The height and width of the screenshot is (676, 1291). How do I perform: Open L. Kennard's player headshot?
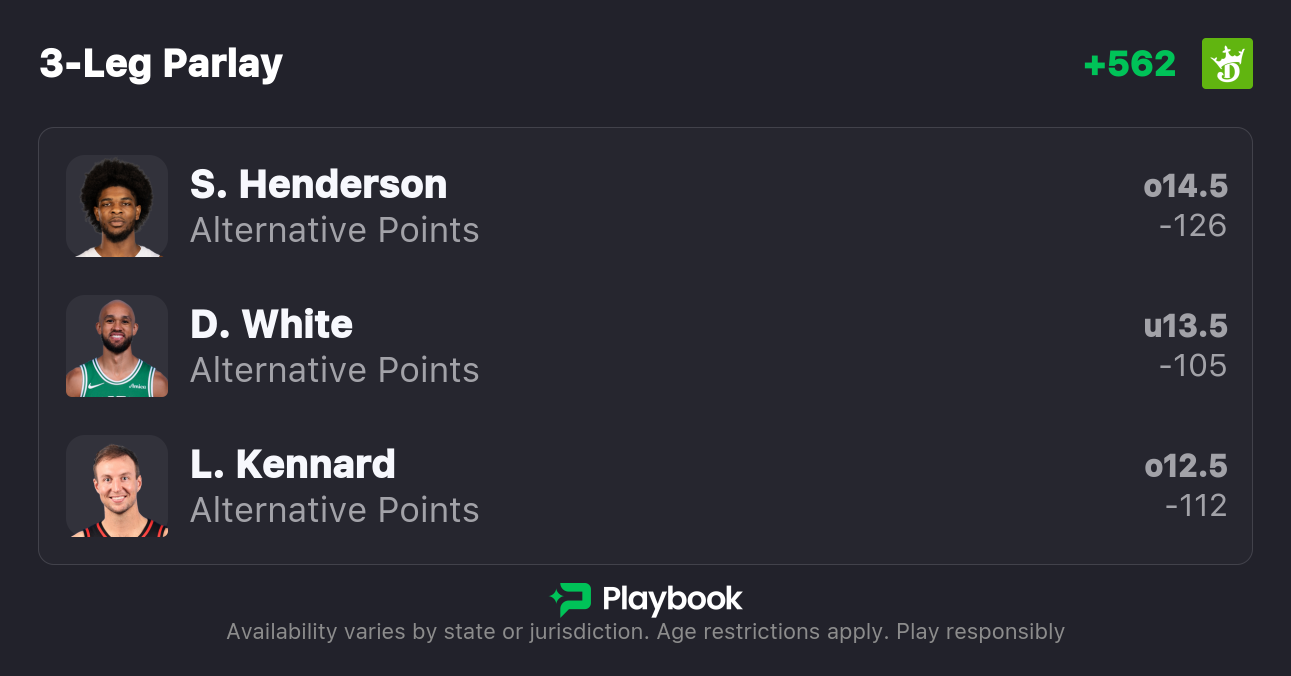coord(117,486)
